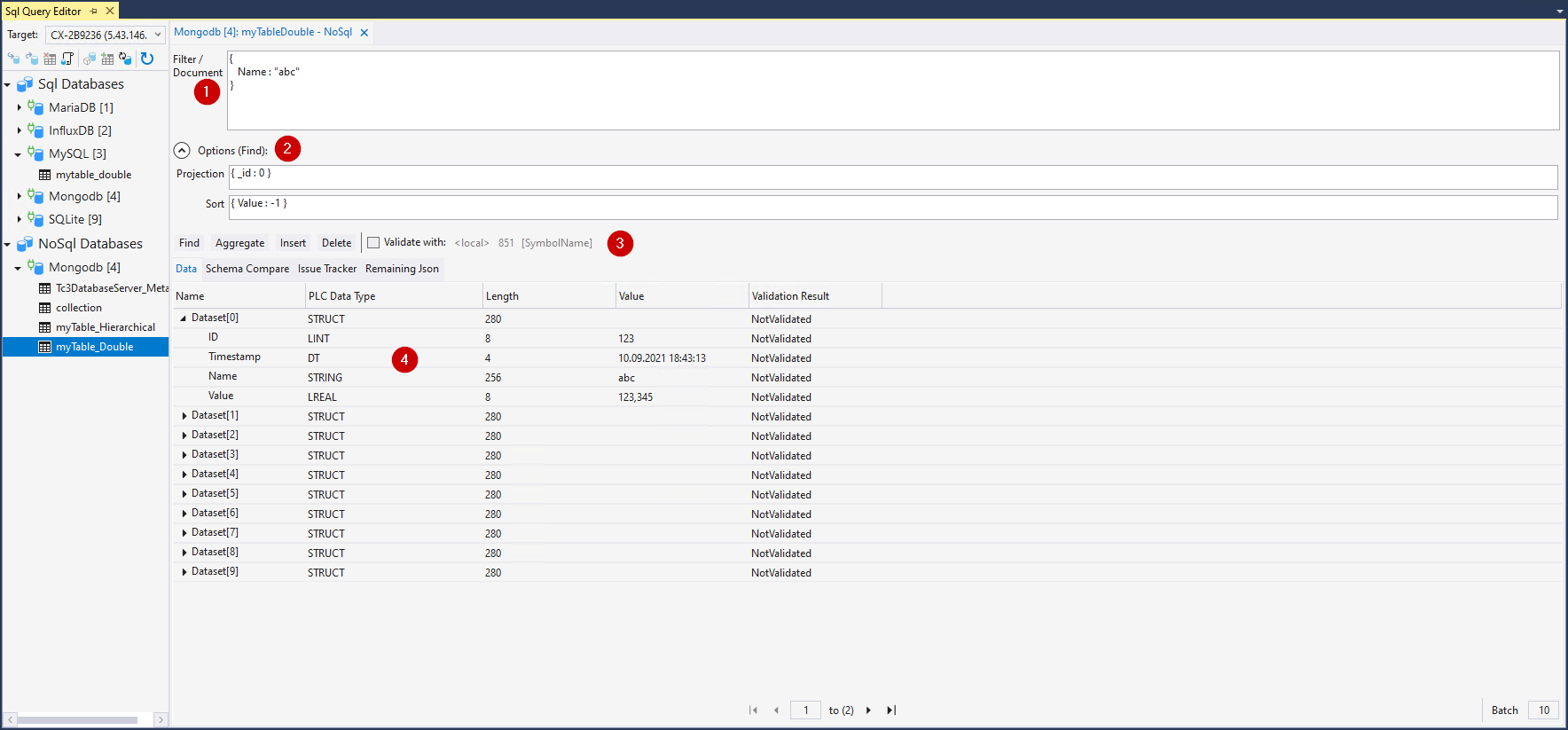
Task: Click the database object cube toolbar icon
Action: pos(90,59)
